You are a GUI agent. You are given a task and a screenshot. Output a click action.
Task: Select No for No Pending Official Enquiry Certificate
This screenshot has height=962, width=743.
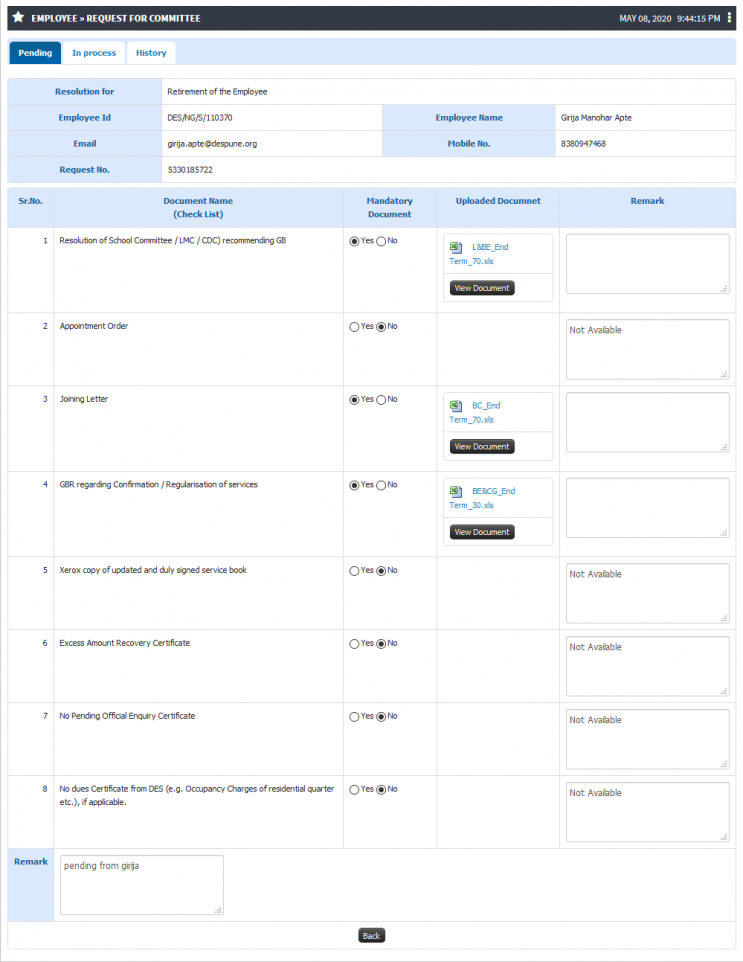[381, 717]
